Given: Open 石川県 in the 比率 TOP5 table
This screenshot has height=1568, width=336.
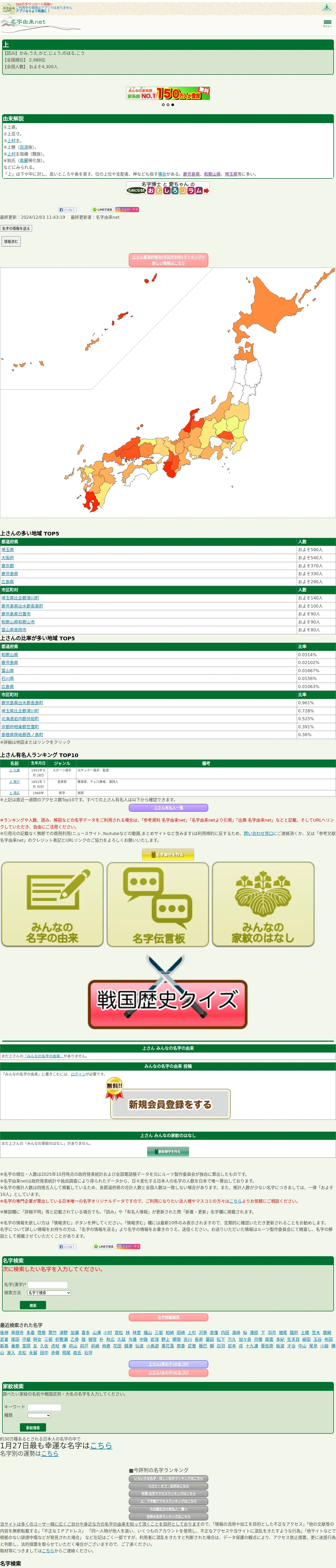Looking at the screenshot, I should pyautogui.click(x=7, y=679).
